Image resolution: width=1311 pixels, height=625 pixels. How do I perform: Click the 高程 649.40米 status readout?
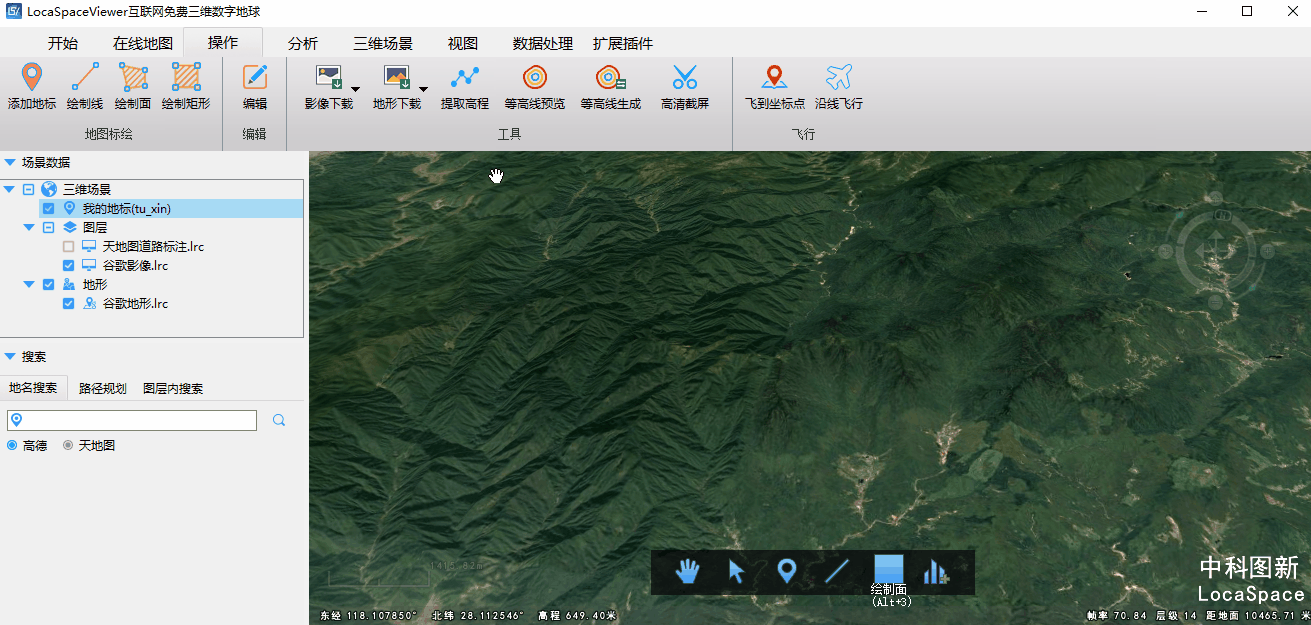point(577,616)
